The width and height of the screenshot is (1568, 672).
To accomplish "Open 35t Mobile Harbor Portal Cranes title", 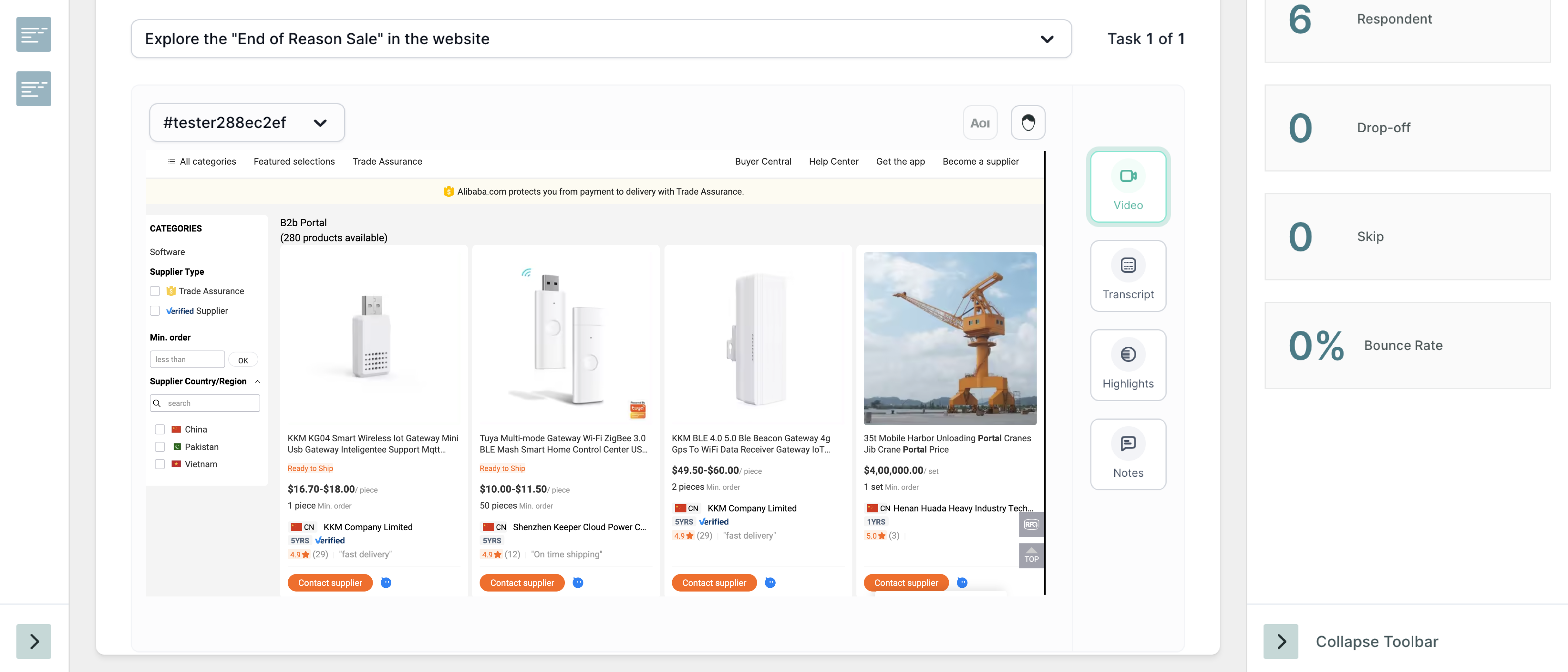I will (x=947, y=444).
